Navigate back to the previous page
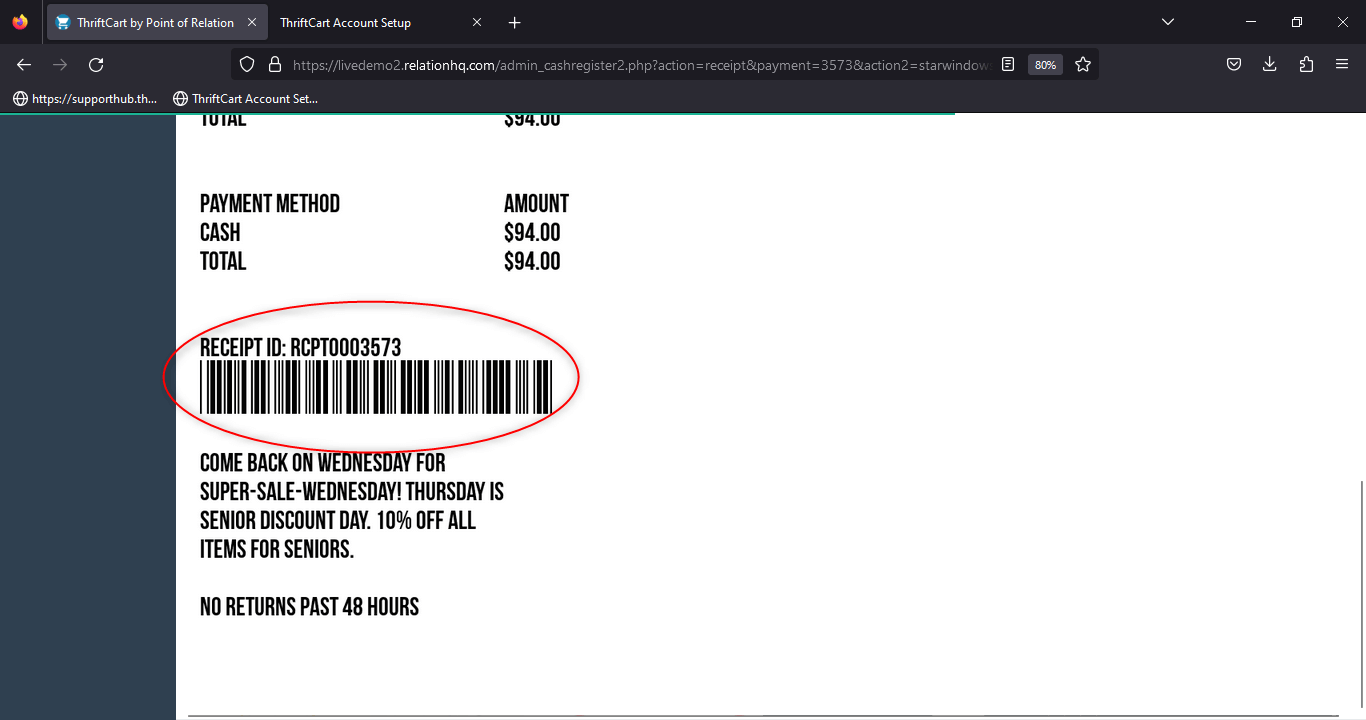This screenshot has height=720, width=1366. (x=23, y=64)
